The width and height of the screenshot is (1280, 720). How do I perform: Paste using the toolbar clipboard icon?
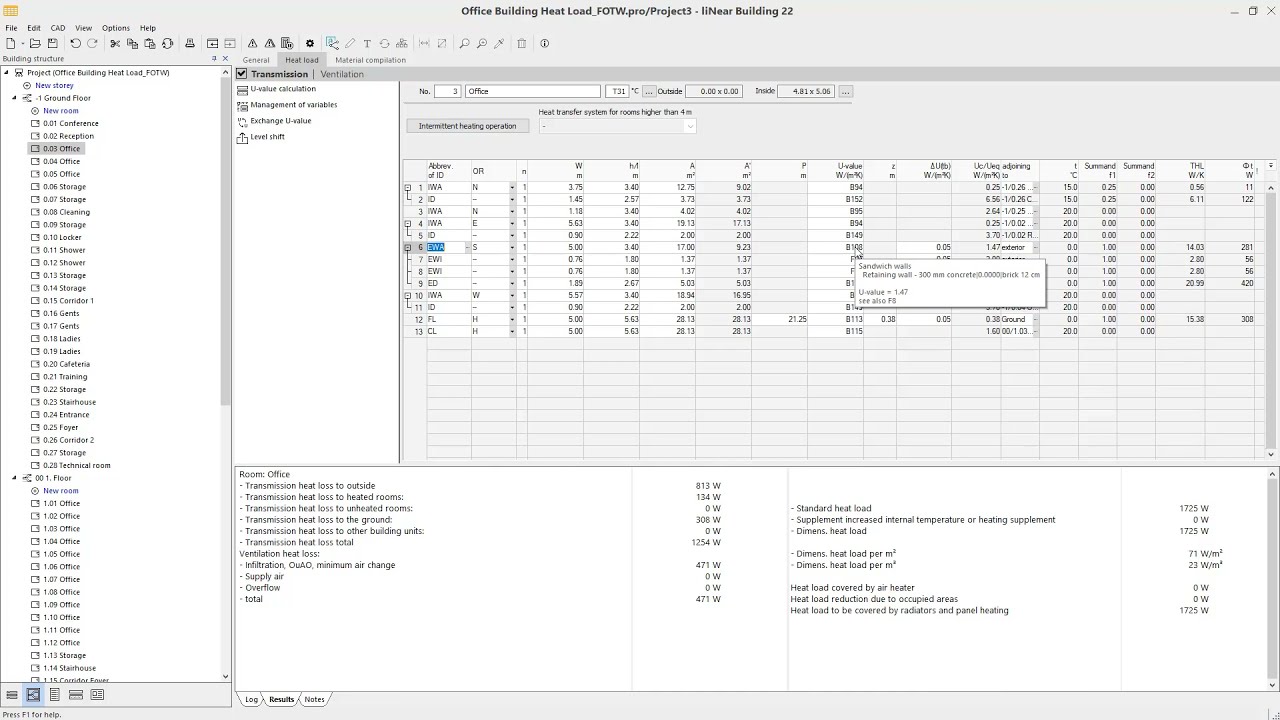[x=150, y=43]
